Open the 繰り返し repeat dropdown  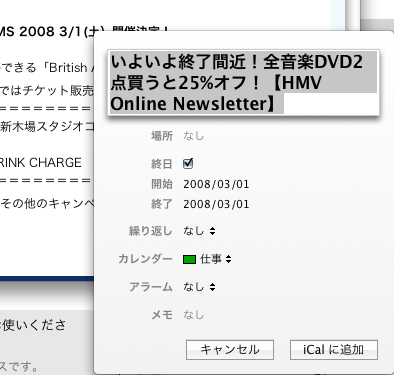pos(199,231)
